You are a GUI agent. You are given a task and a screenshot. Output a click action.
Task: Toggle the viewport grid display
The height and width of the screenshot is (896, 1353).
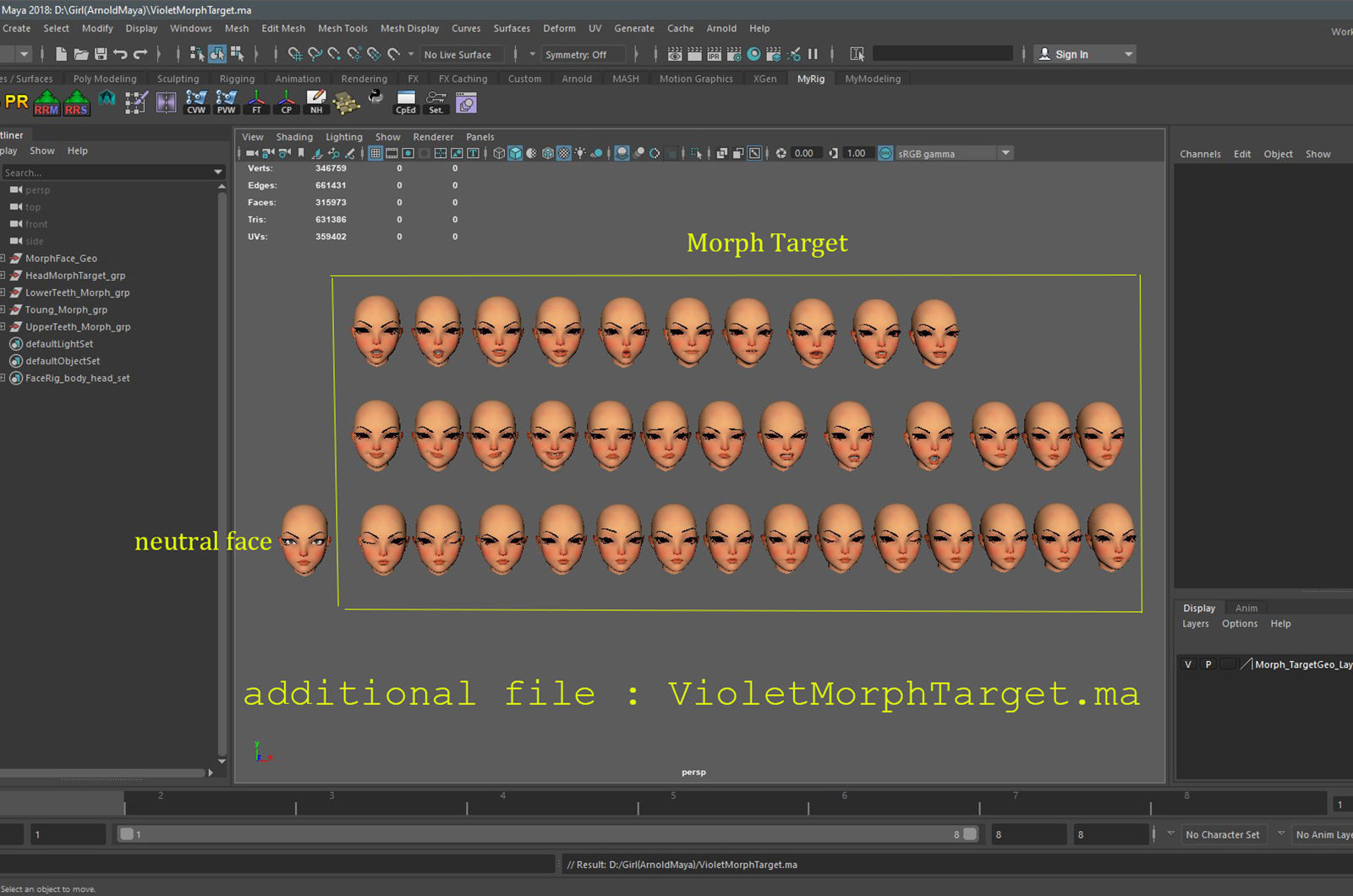[x=375, y=153]
